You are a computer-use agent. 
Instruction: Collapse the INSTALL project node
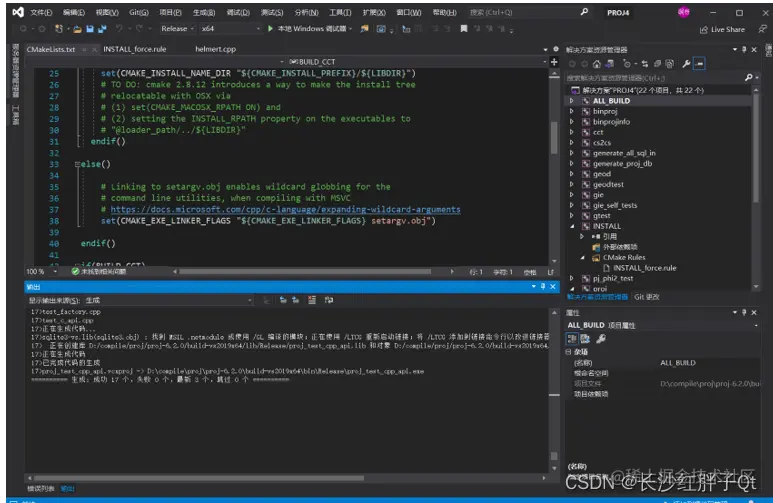click(x=572, y=226)
